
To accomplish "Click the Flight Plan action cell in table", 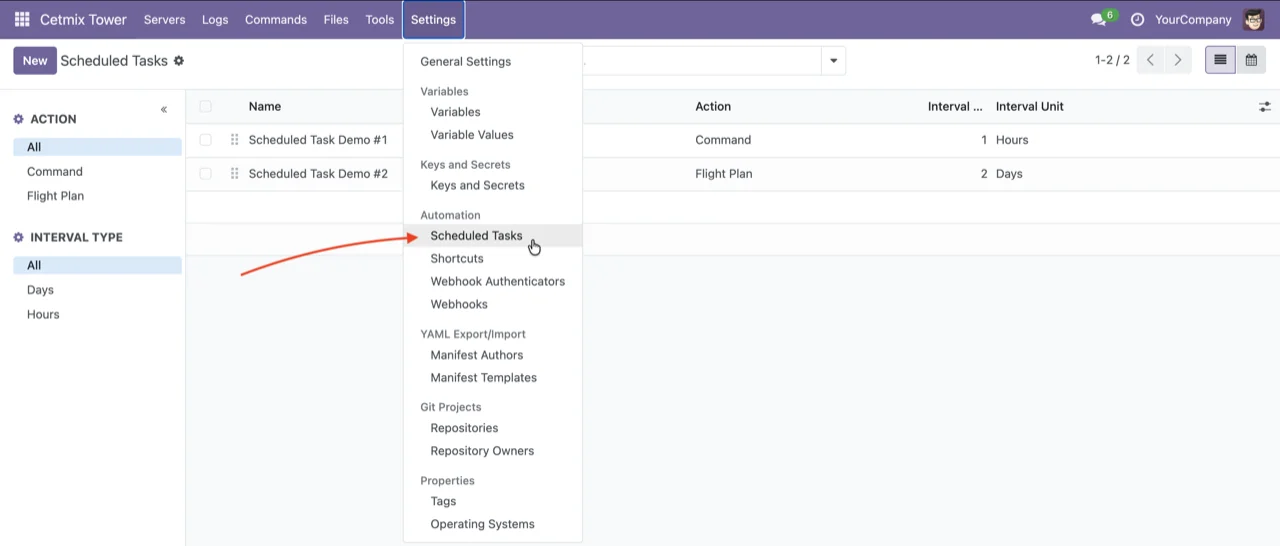I will pos(724,174).
